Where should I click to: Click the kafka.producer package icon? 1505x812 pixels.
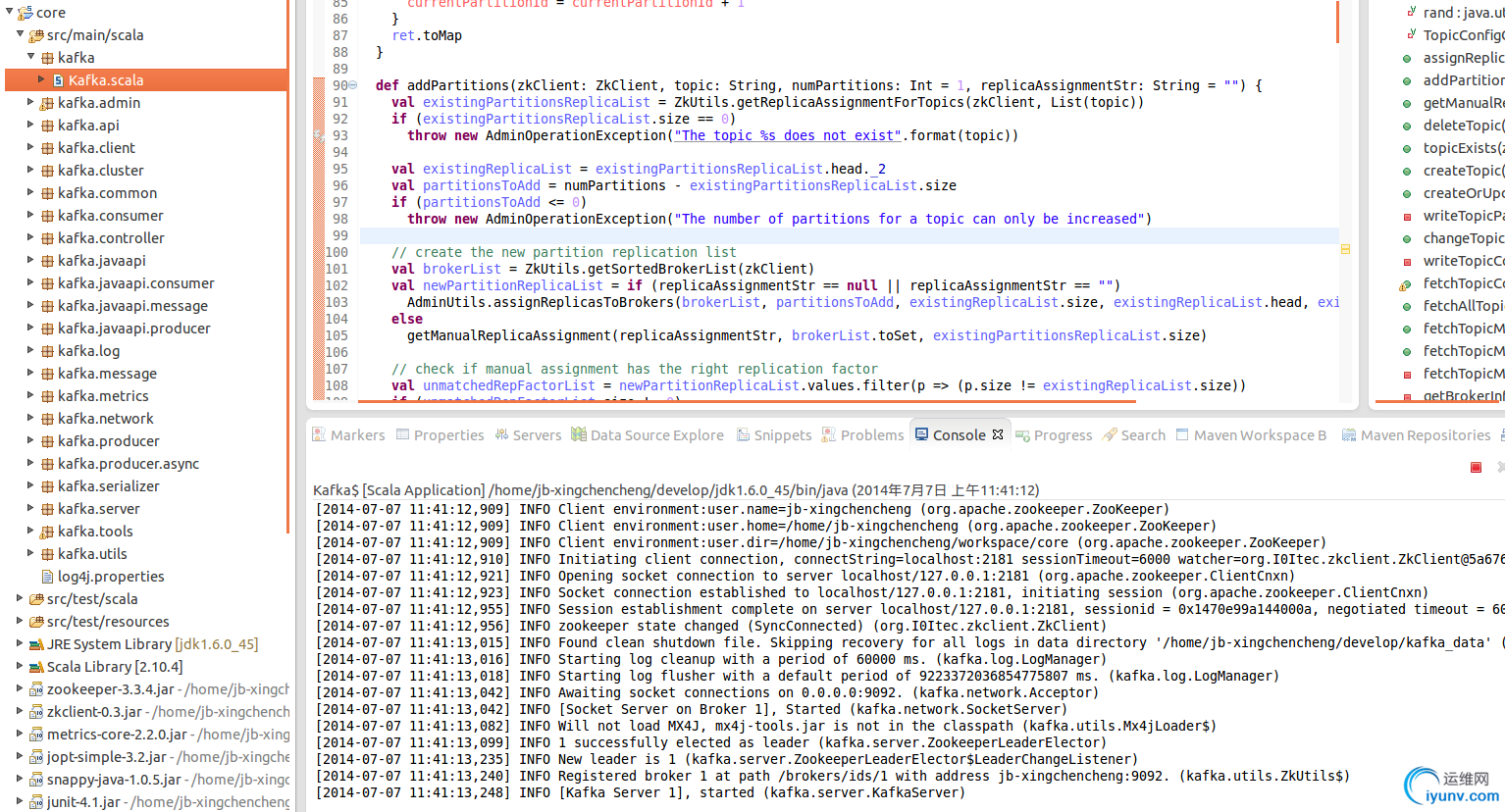(x=47, y=441)
